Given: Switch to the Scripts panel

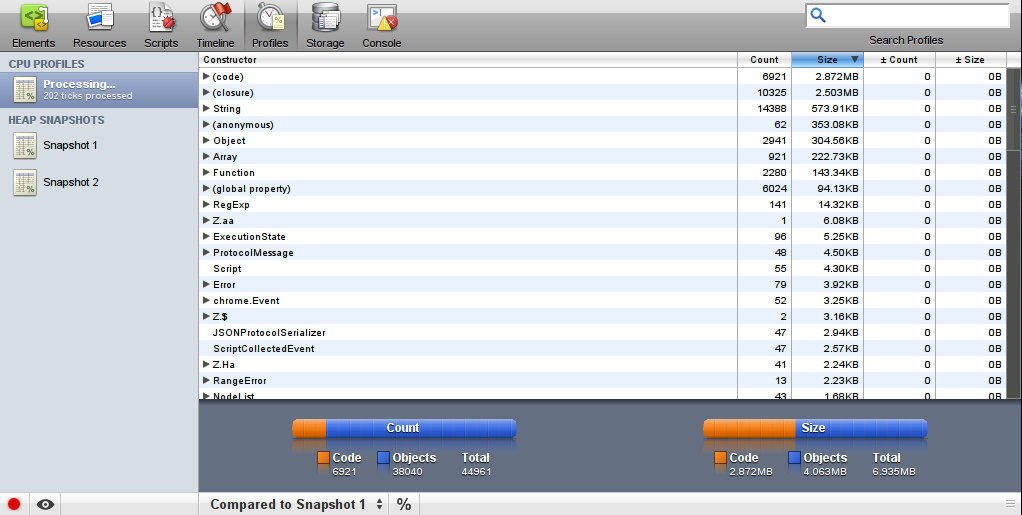Looking at the screenshot, I should point(161,17).
